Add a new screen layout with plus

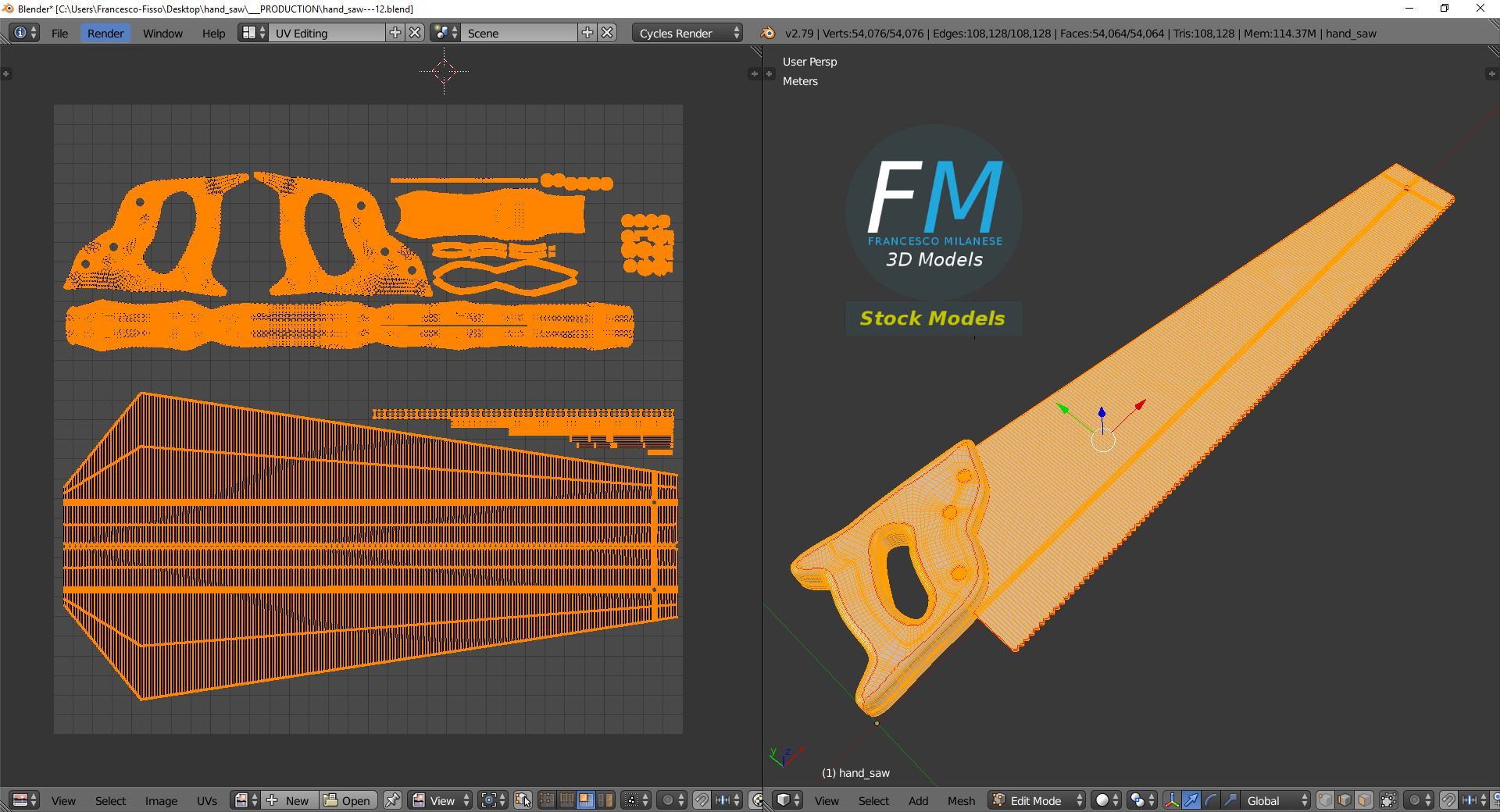[x=395, y=33]
